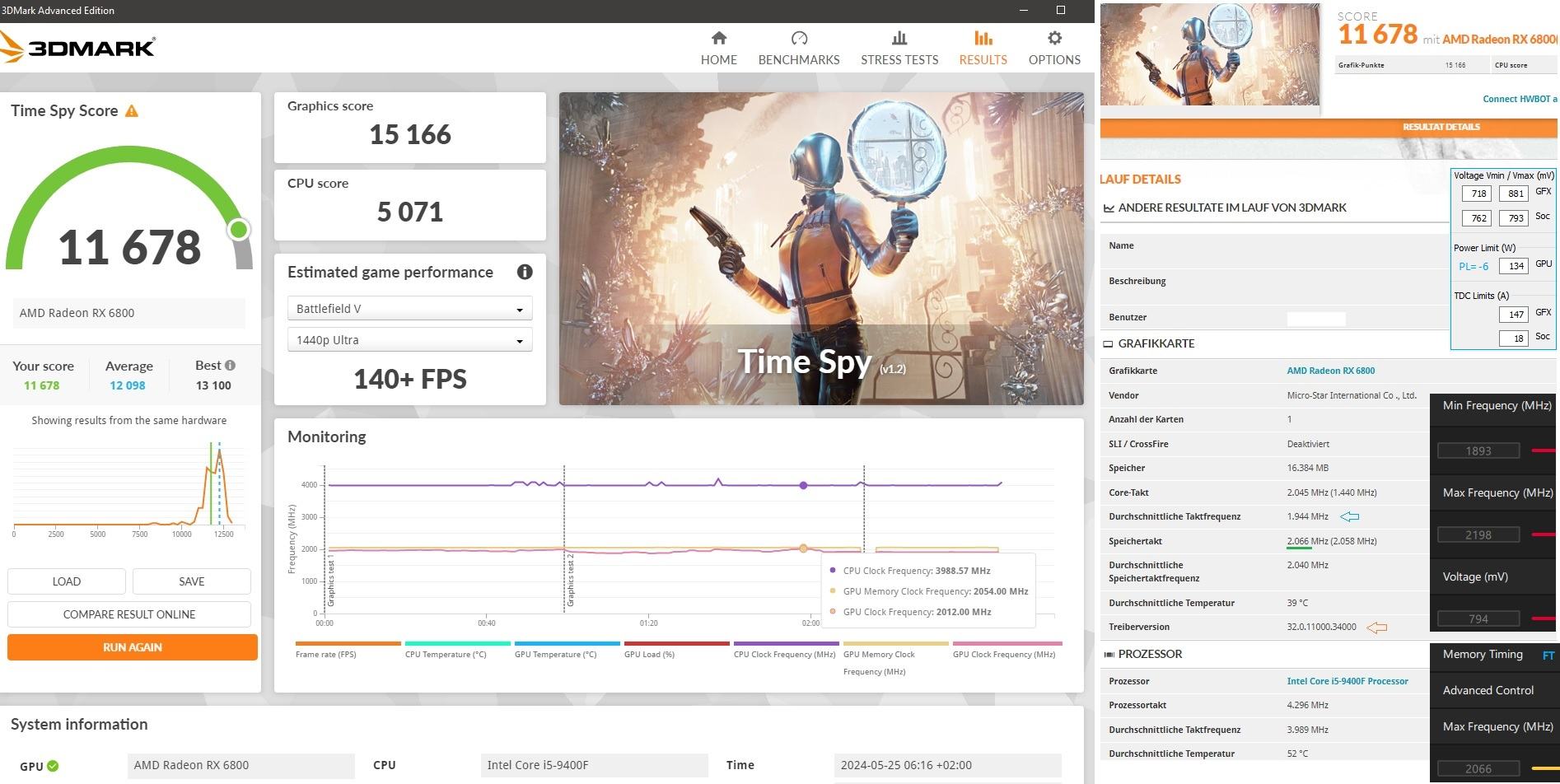The width and height of the screenshot is (1560, 784).
Task: Select the RESULTS tab
Action: (983, 49)
